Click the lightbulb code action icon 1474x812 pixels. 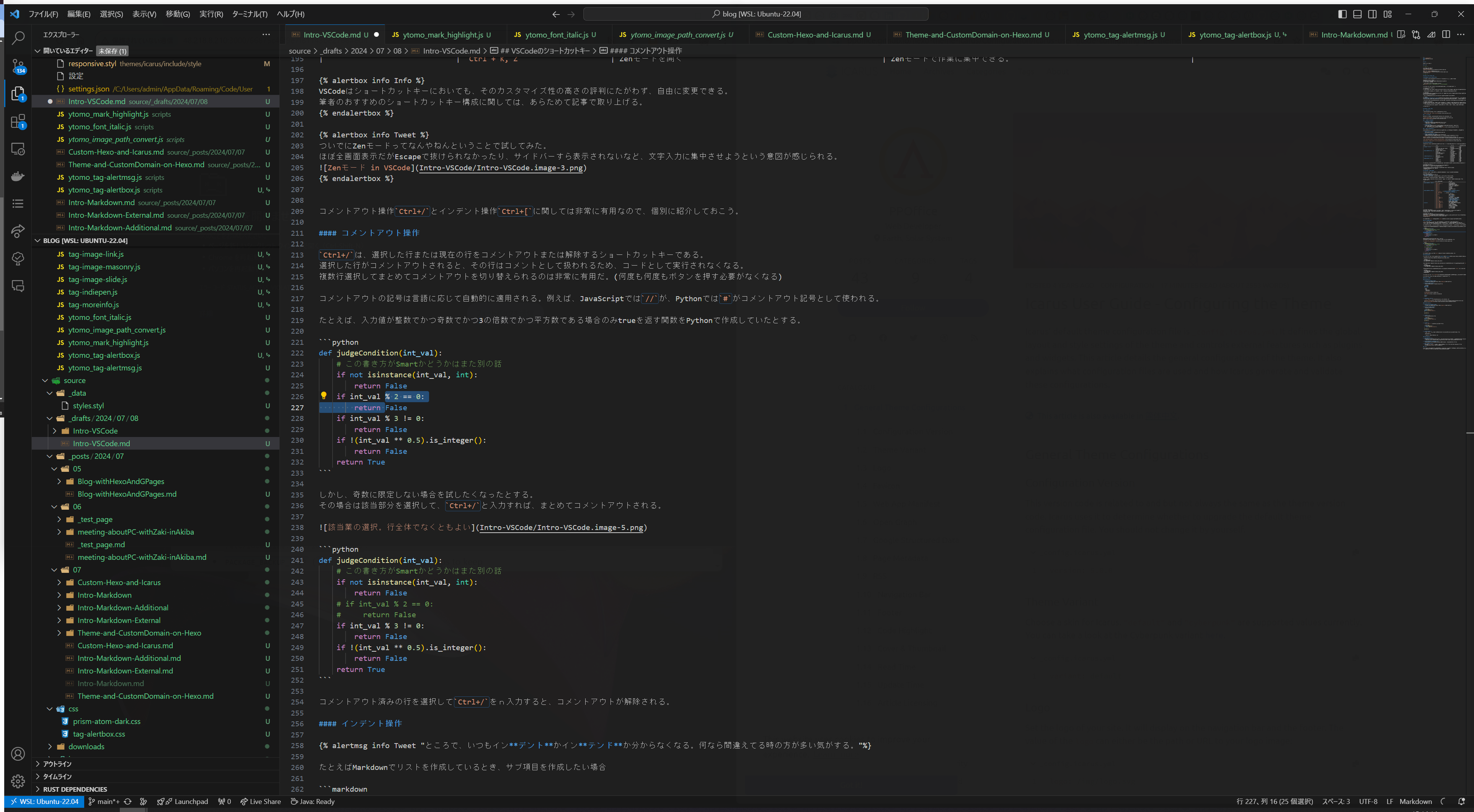coord(323,396)
